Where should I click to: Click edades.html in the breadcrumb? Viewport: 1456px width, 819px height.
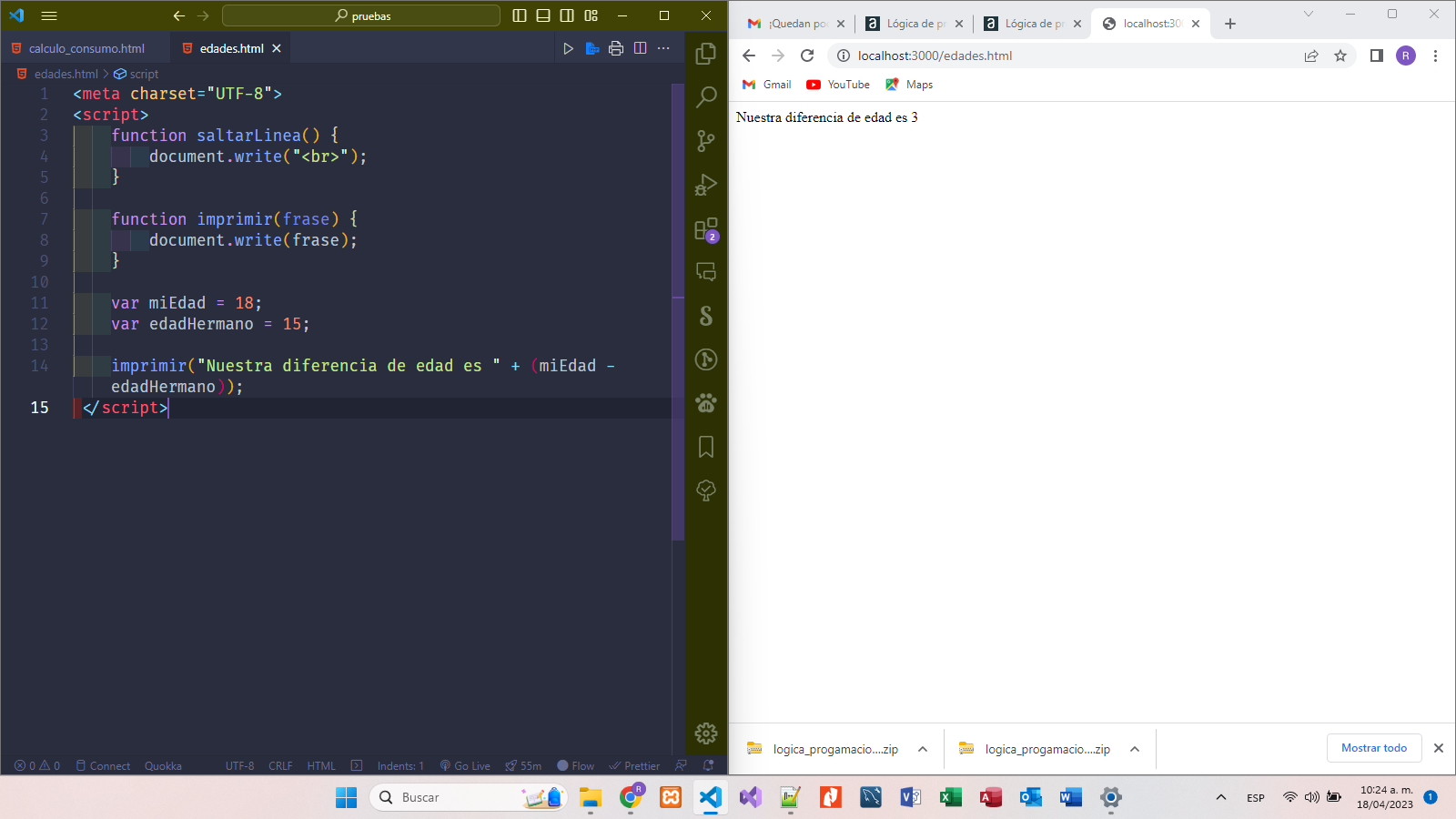point(66,74)
